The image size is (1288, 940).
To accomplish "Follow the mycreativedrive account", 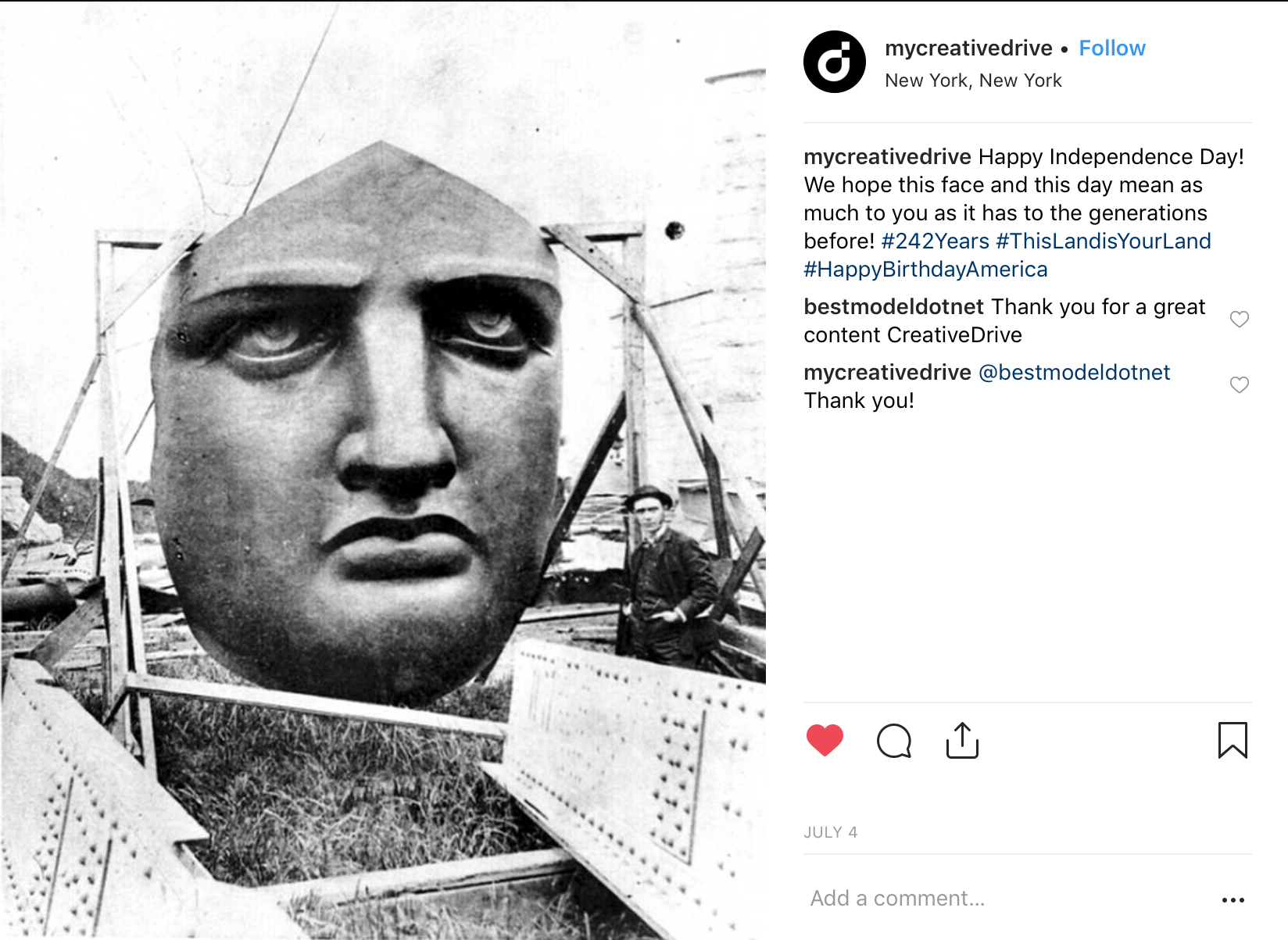I will pos(1112,48).
